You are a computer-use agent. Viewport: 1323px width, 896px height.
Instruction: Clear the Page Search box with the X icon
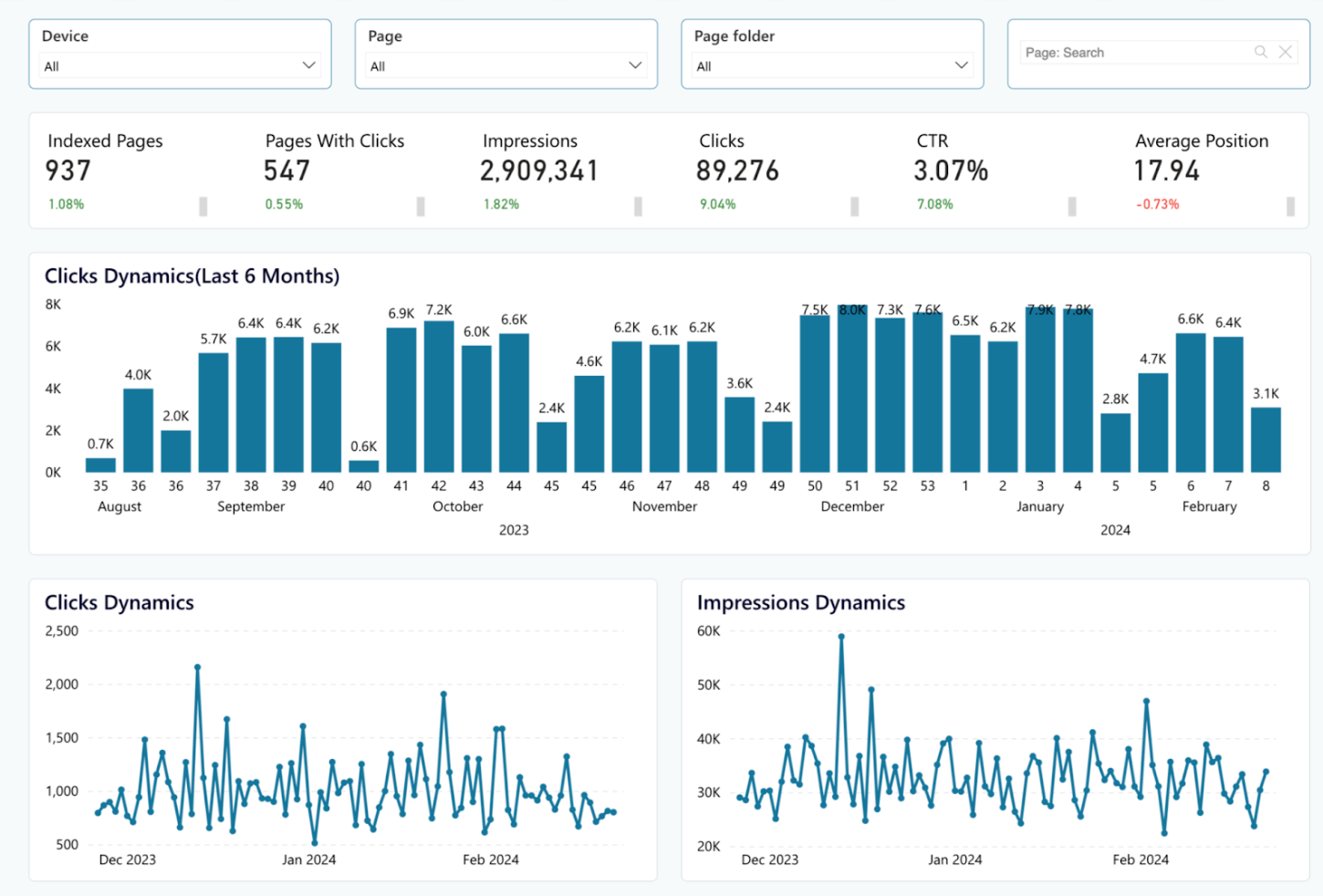tap(1285, 52)
